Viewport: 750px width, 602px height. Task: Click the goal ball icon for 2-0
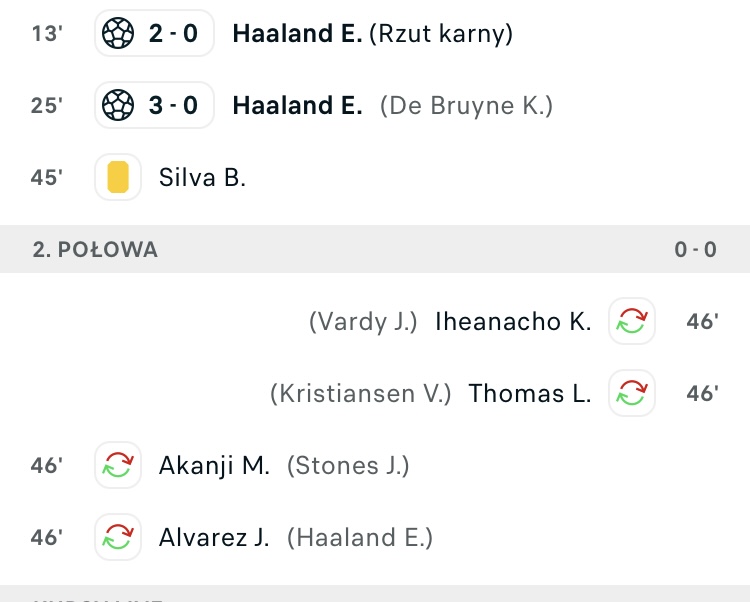(x=118, y=33)
